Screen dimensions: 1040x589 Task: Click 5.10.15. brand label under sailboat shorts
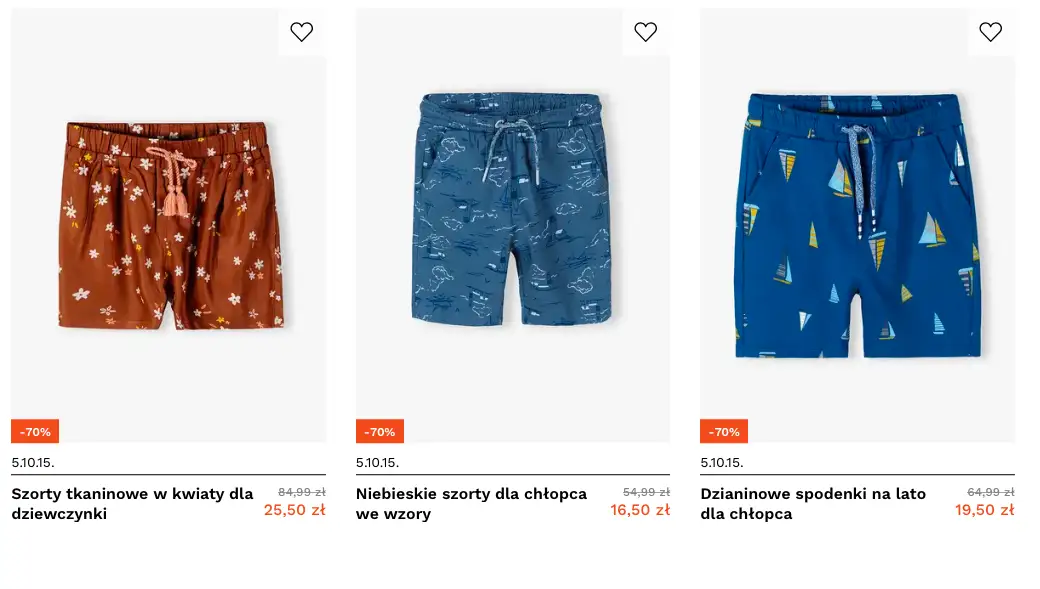tap(722, 463)
